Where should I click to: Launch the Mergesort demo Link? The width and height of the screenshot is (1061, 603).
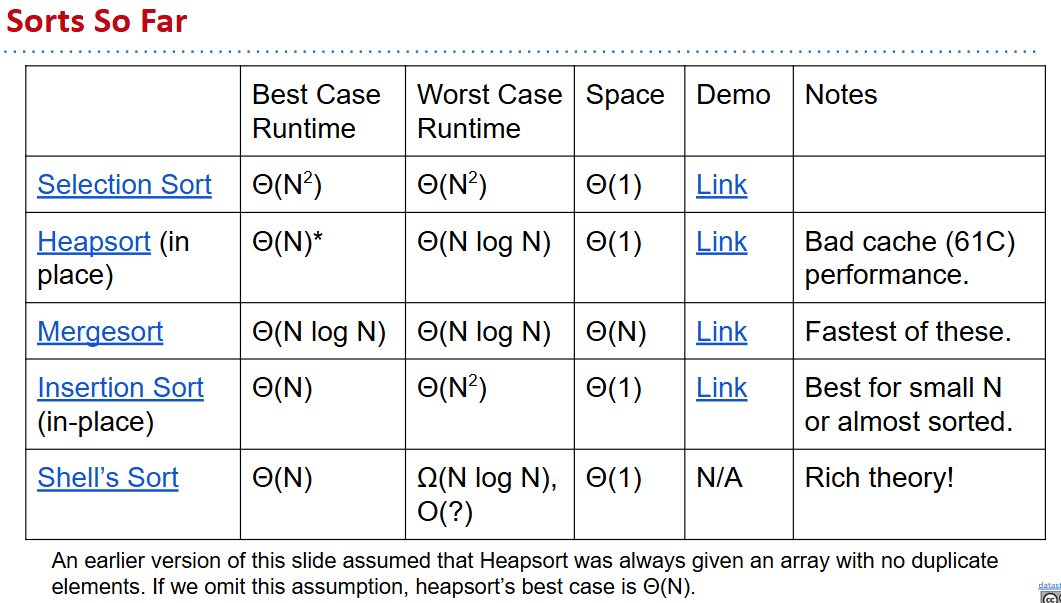[x=721, y=332]
